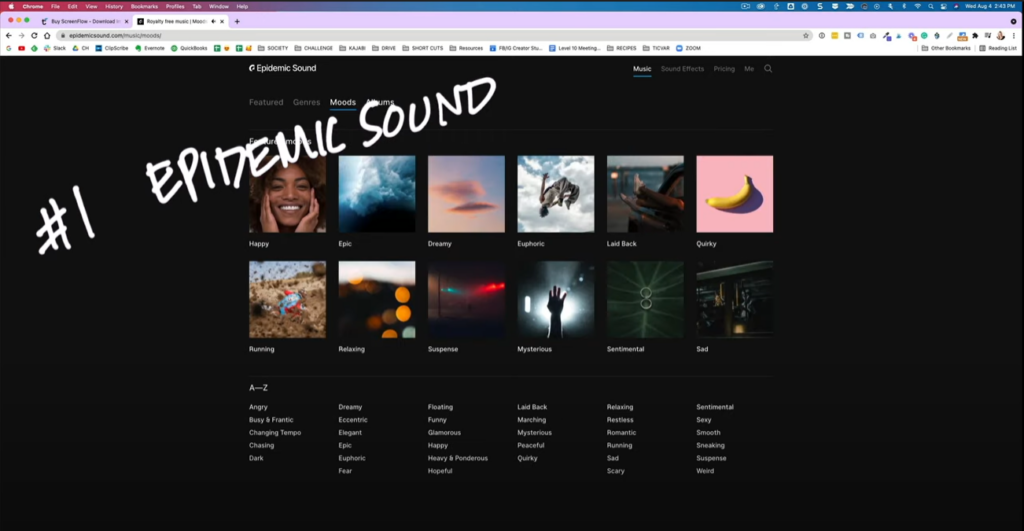Open the Evernote bookmark
This screenshot has width=1024, height=531.
tap(150, 48)
